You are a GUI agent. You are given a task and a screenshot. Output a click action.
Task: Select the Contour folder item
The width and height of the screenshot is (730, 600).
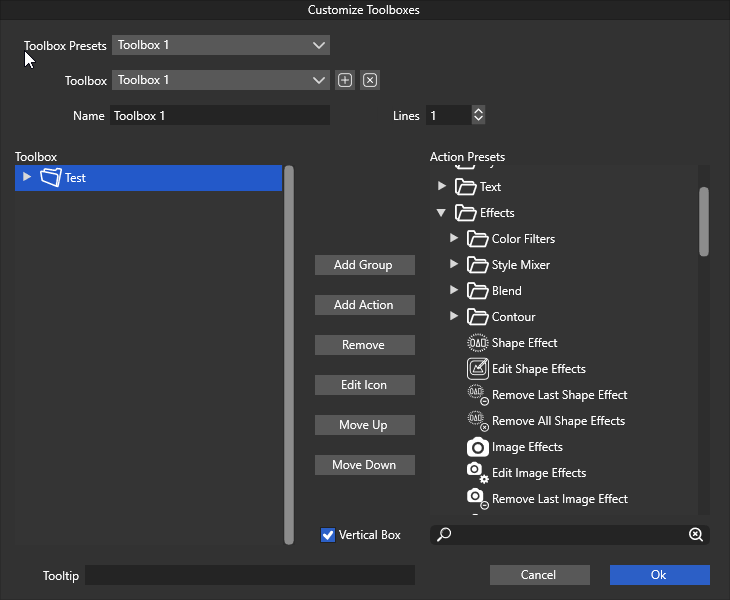pyautogui.click(x=513, y=317)
